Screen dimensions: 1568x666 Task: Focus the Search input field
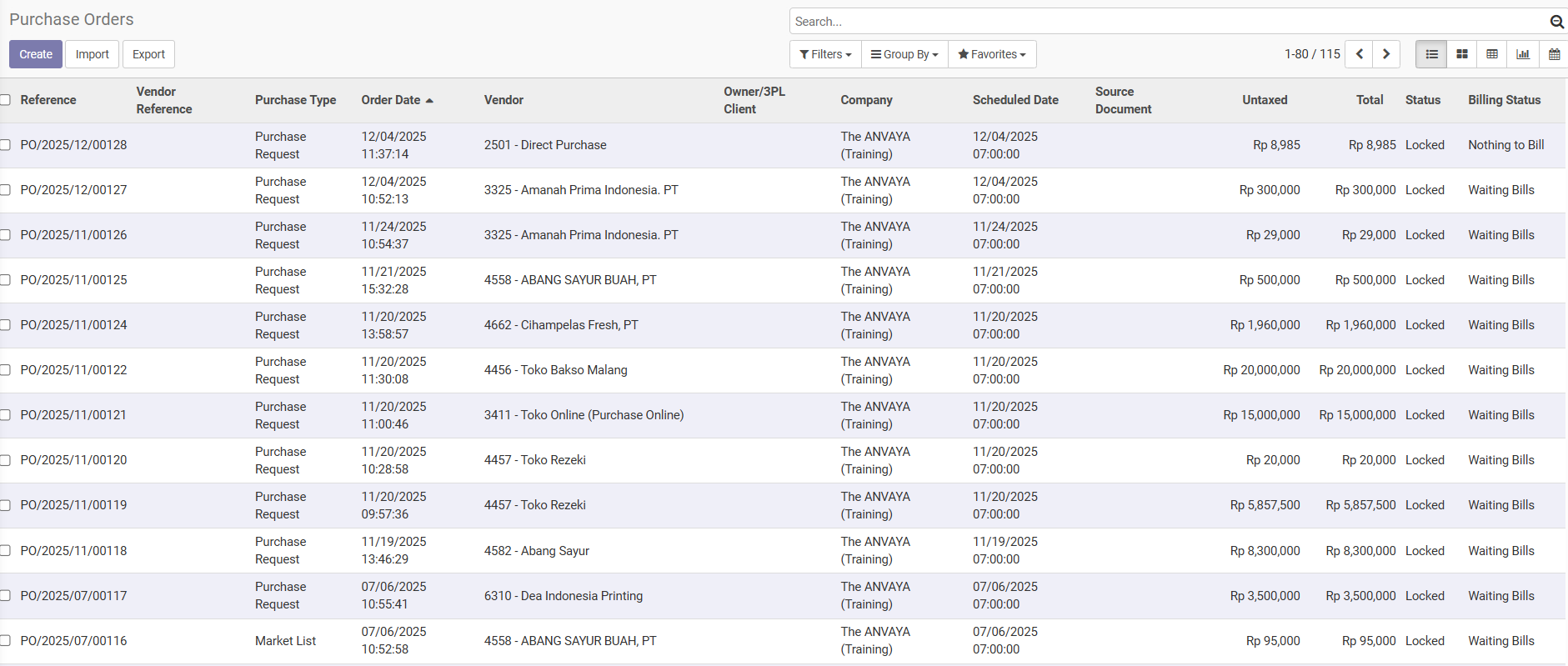click(1167, 22)
